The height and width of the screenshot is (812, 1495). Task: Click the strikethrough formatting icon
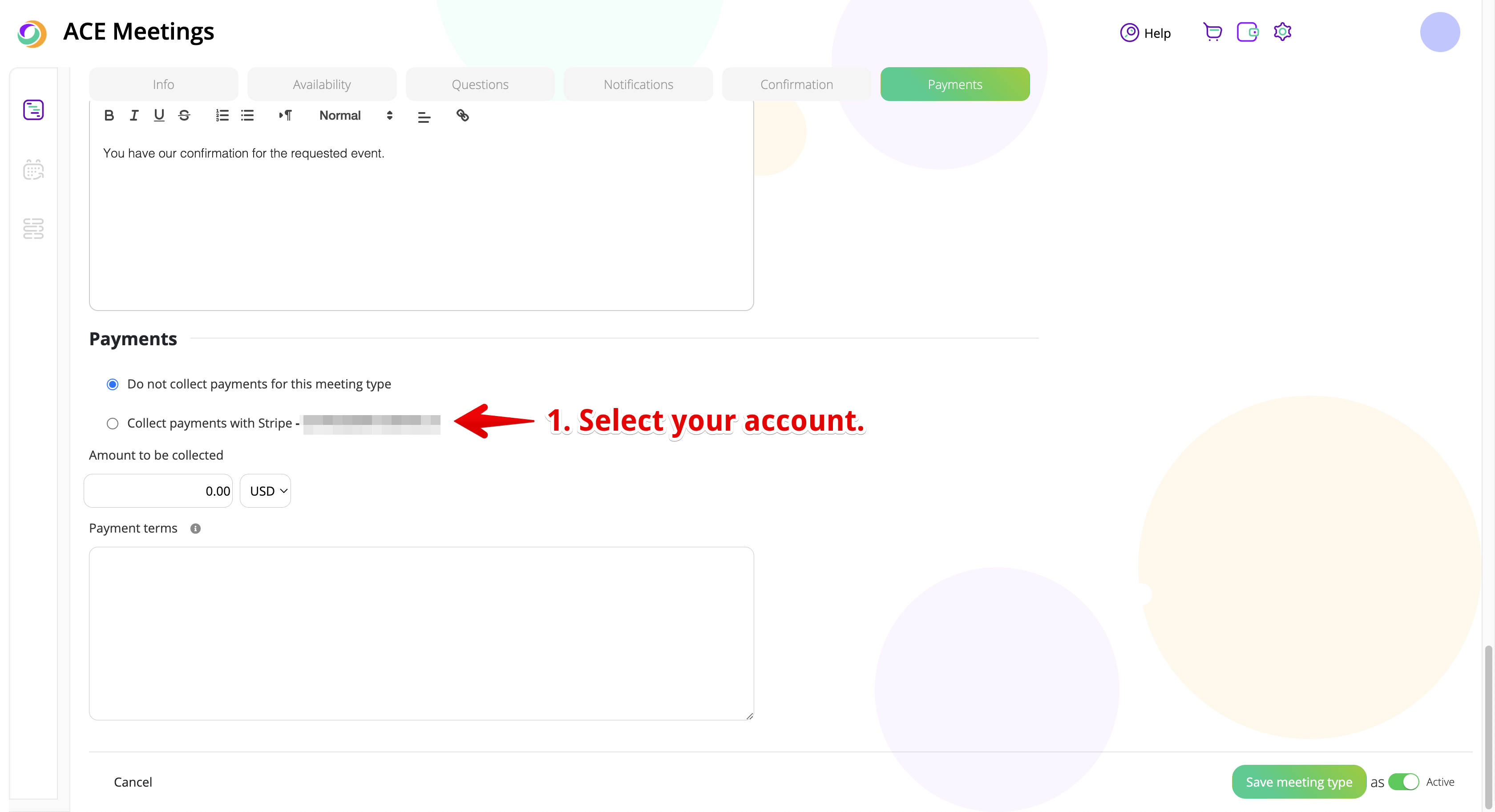pyautogui.click(x=185, y=116)
